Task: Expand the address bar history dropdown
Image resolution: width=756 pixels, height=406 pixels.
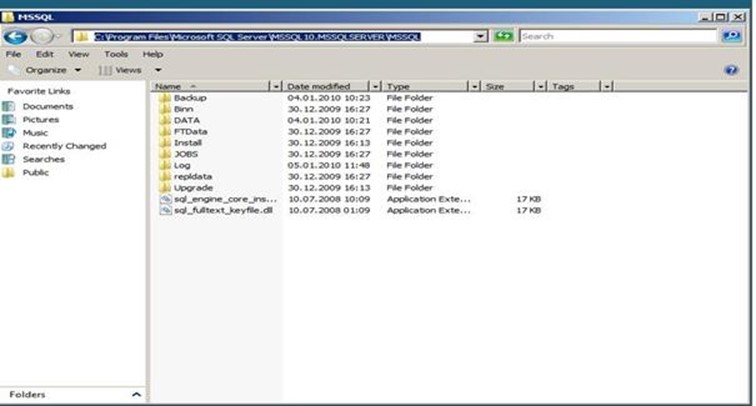Action: click(480, 37)
